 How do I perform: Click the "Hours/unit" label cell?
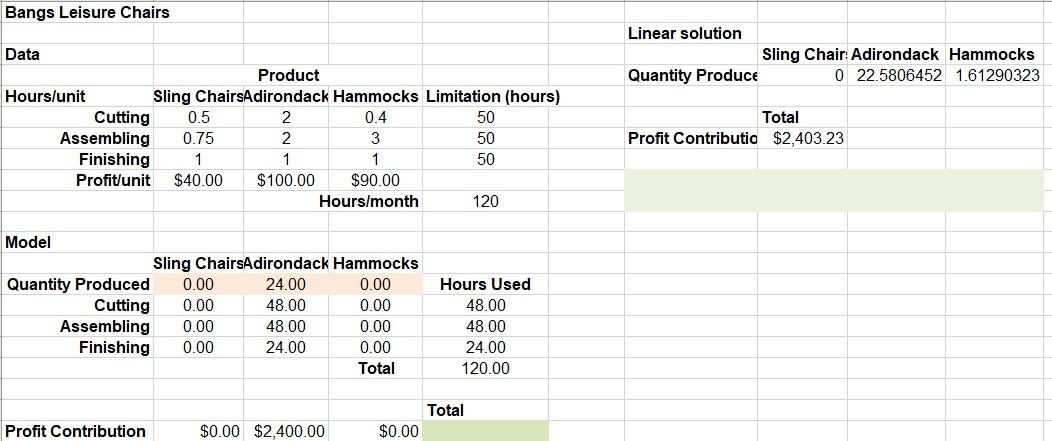click(x=46, y=96)
